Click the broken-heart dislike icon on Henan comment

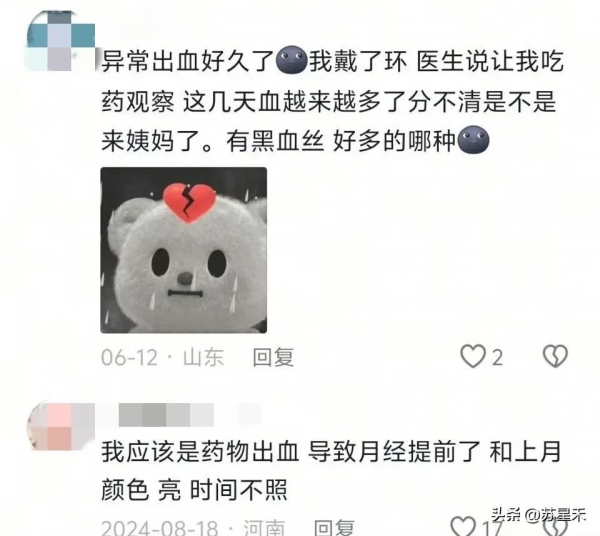[556, 527]
